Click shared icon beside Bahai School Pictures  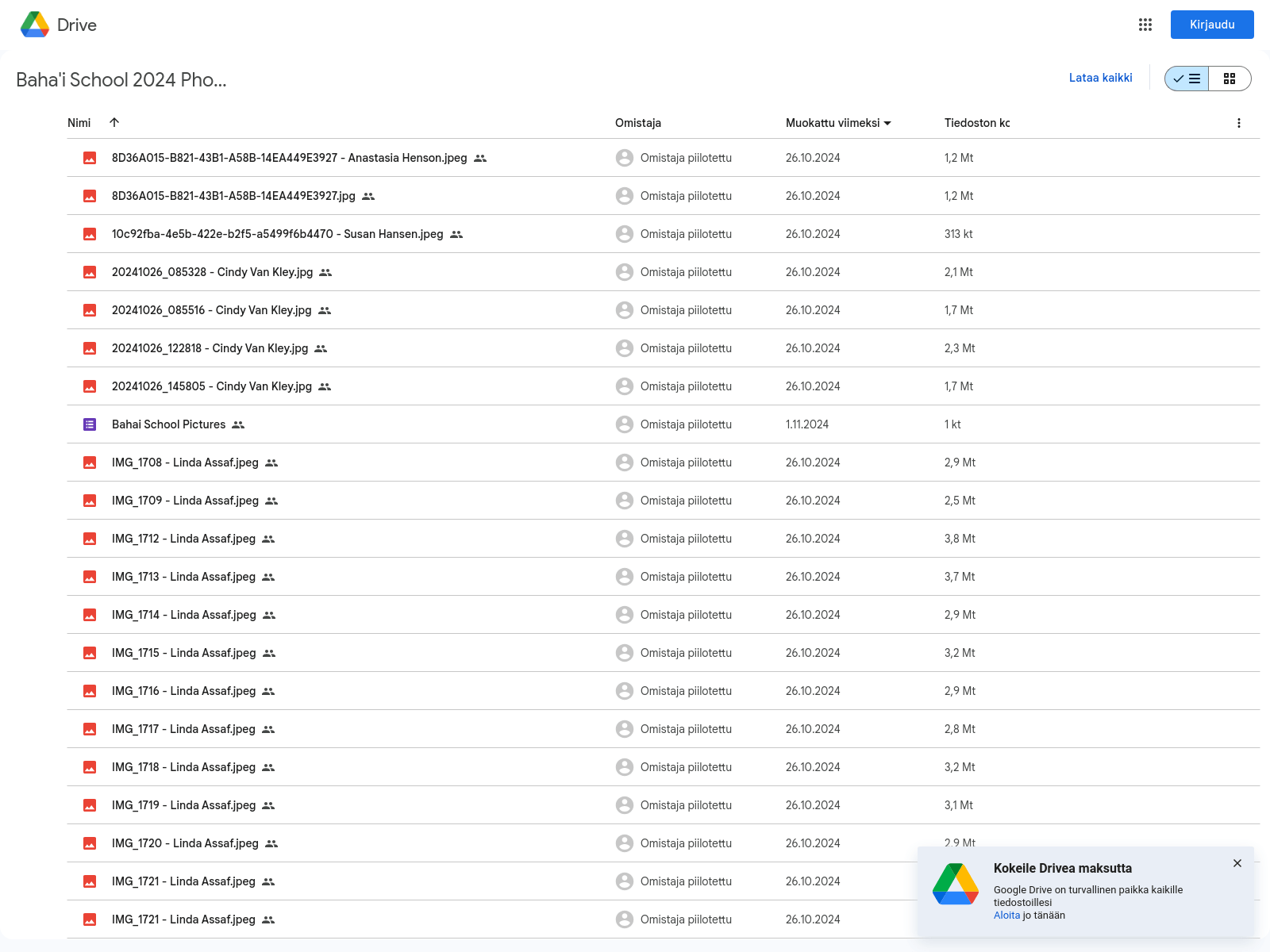pyautogui.click(x=238, y=424)
